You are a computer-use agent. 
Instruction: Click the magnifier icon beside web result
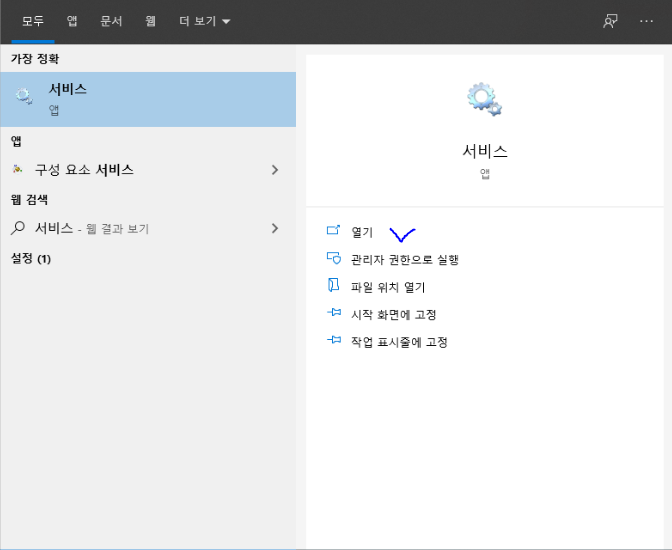coord(18,228)
